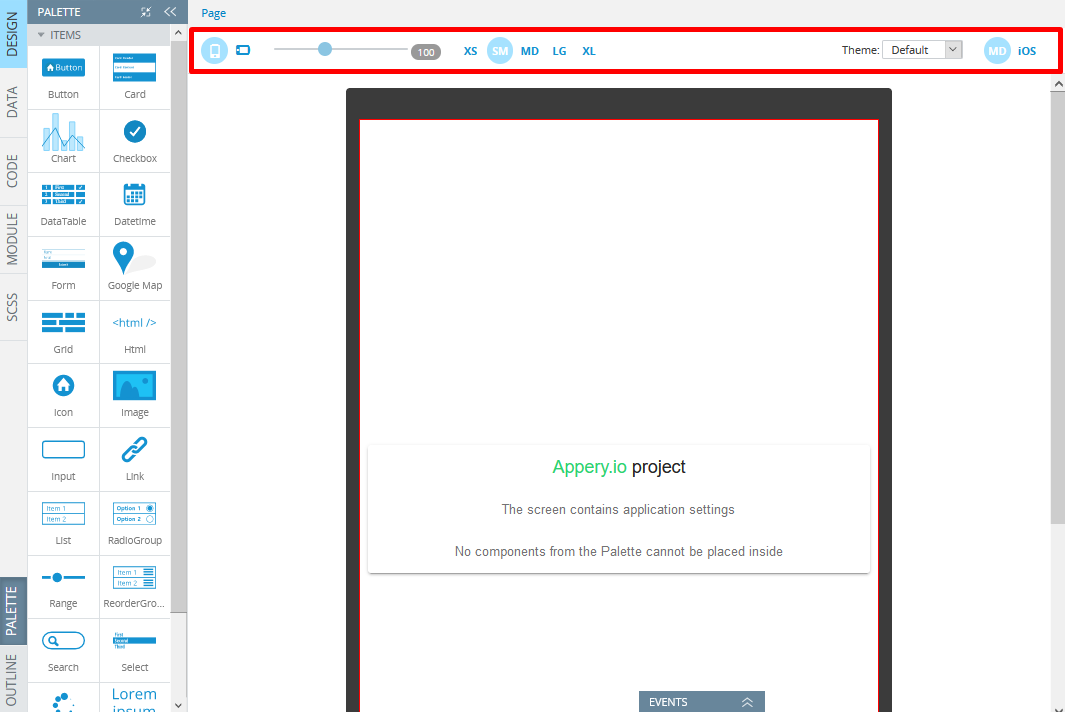Switch to landscape orientation
The height and width of the screenshot is (712, 1065).
point(243,50)
